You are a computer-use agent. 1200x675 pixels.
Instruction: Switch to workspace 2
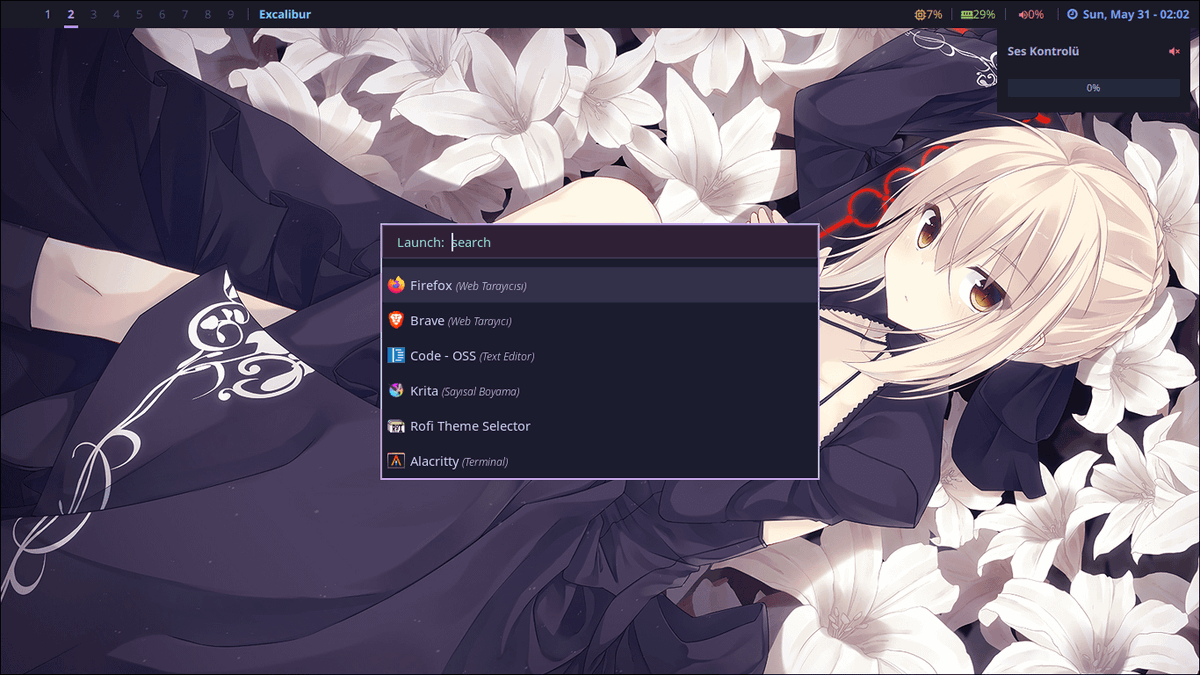click(x=71, y=14)
